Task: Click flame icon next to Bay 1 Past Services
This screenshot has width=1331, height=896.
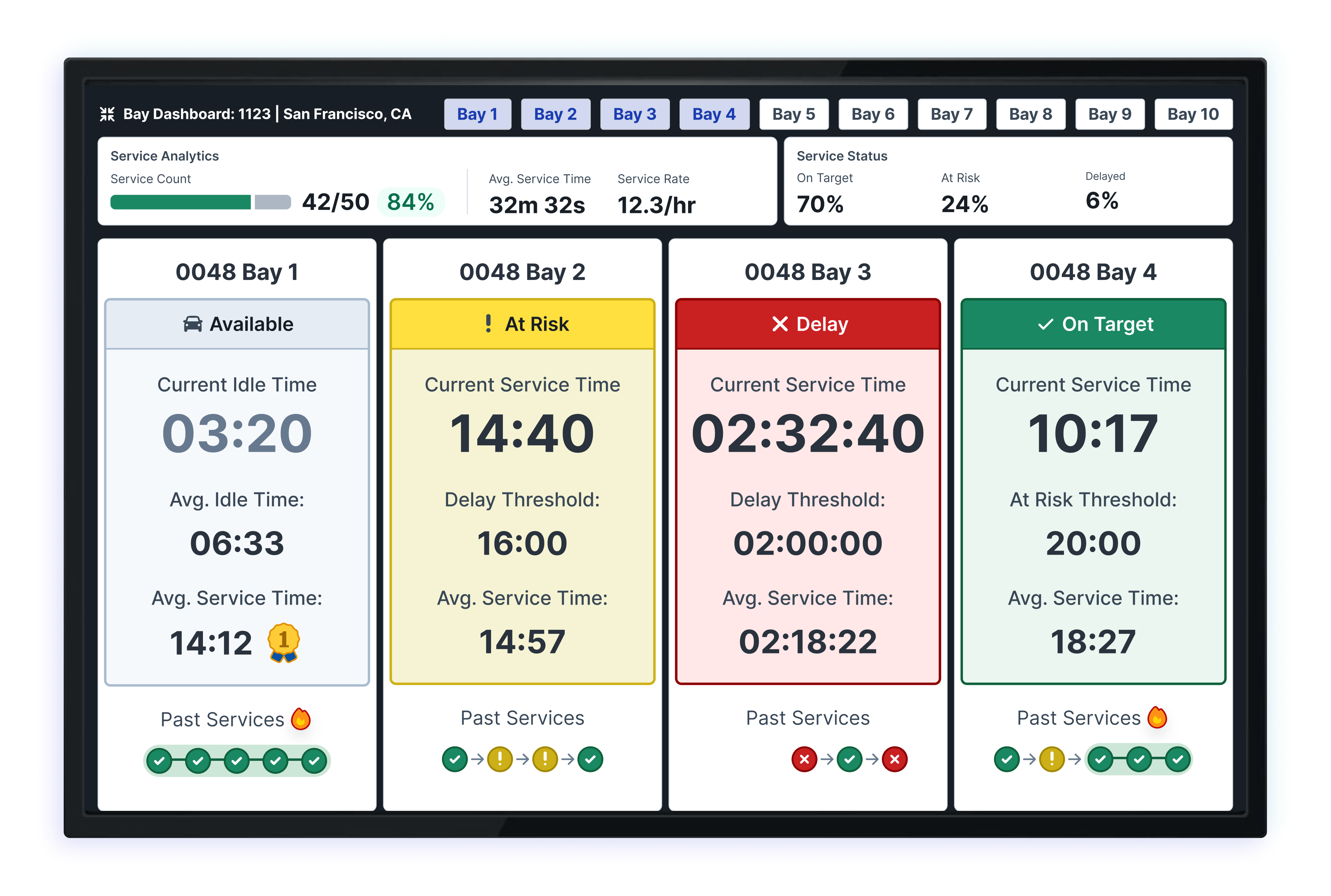Action: click(301, 719)
